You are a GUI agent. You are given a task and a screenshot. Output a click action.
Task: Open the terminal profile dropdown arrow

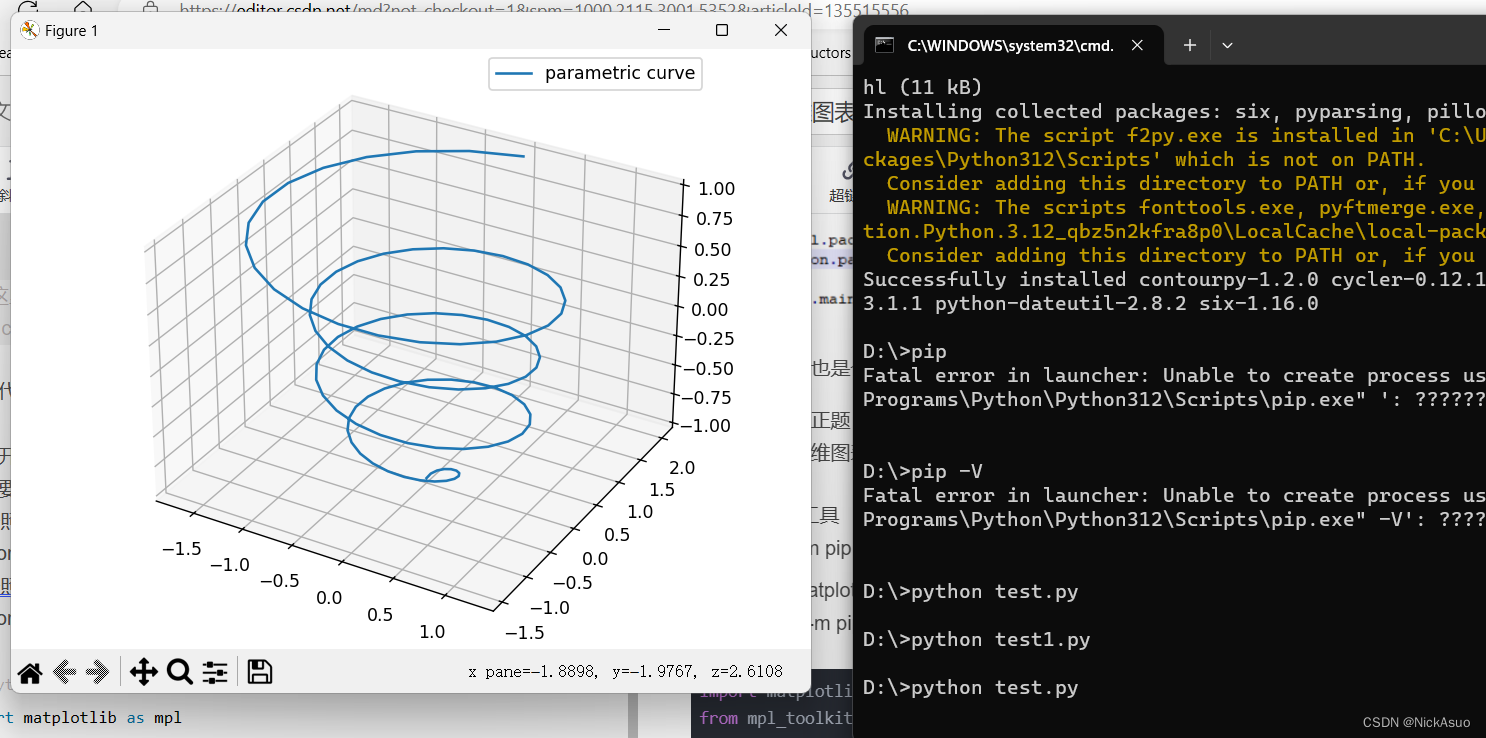point(1228,45)
